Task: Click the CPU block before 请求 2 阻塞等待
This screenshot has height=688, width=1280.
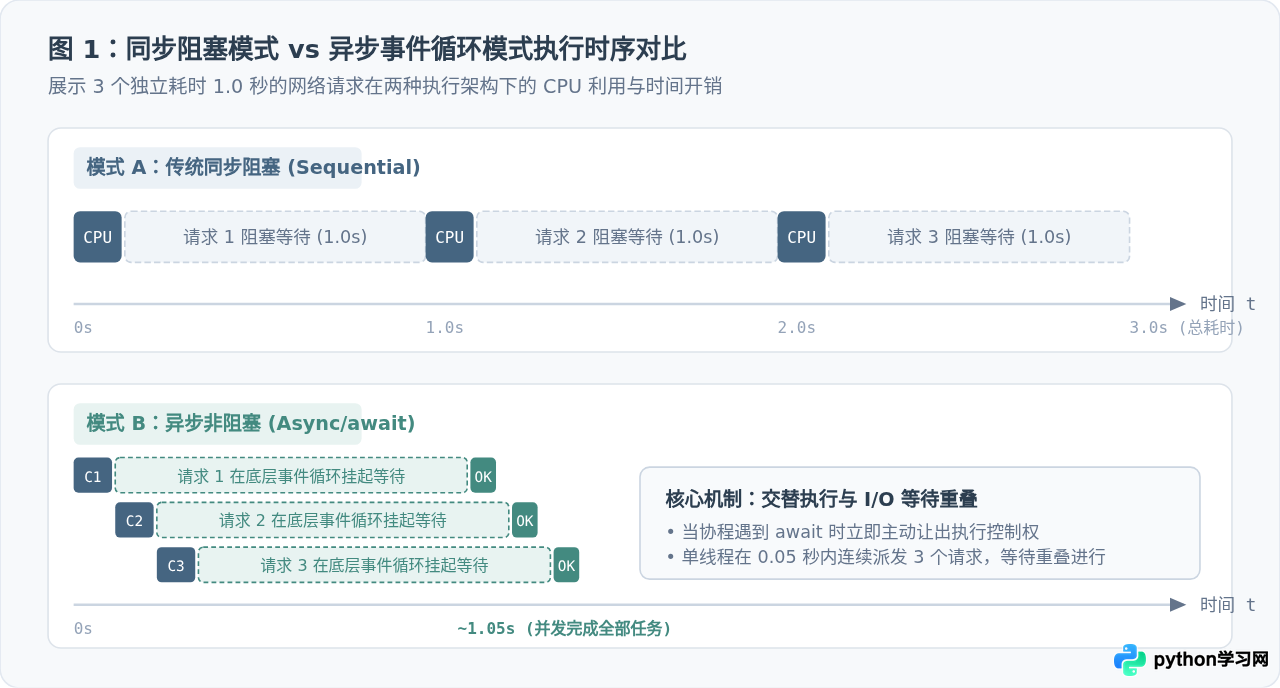Action: (449, 237)
